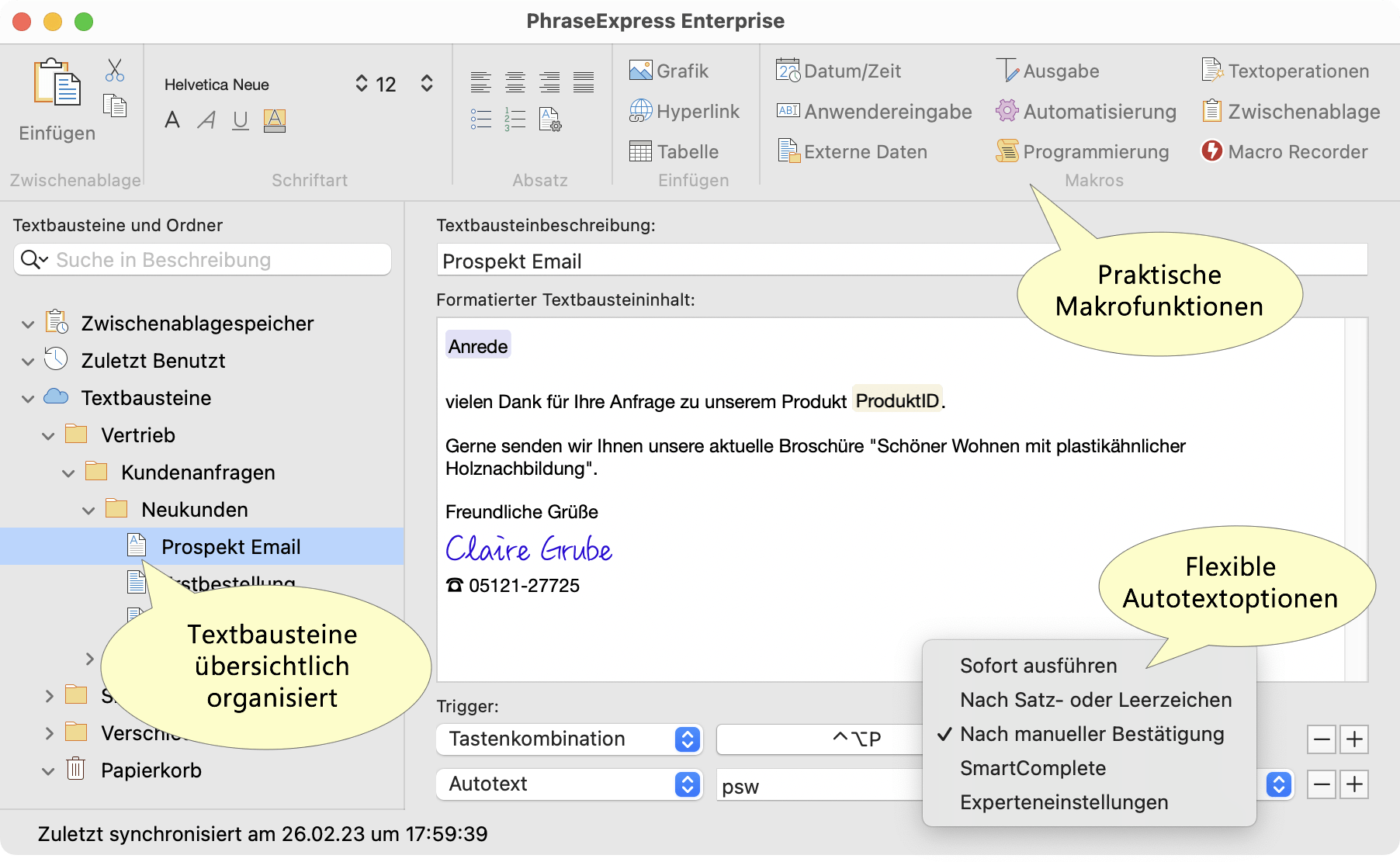Image resolution: width=1400 pixels, height=862 pixels.
Task: Collapse the Textbausteine cloud node
Action: pos(28,399)
